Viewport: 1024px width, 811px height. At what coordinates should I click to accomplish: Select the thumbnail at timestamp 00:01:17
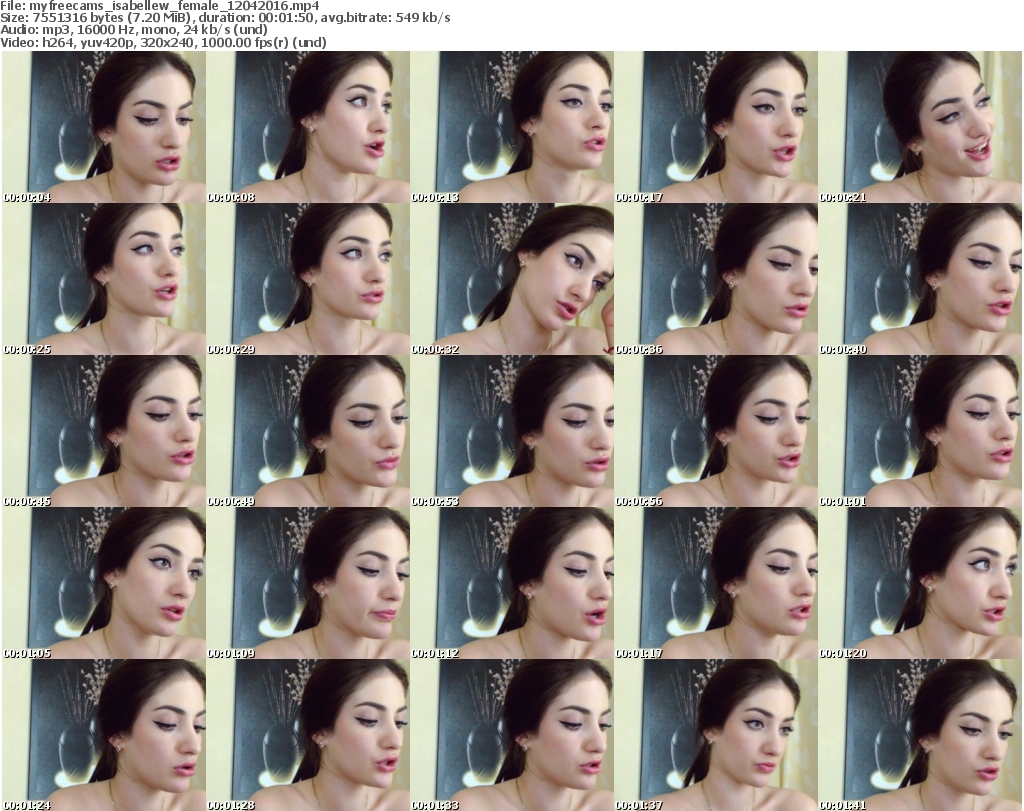click(716, 583)
